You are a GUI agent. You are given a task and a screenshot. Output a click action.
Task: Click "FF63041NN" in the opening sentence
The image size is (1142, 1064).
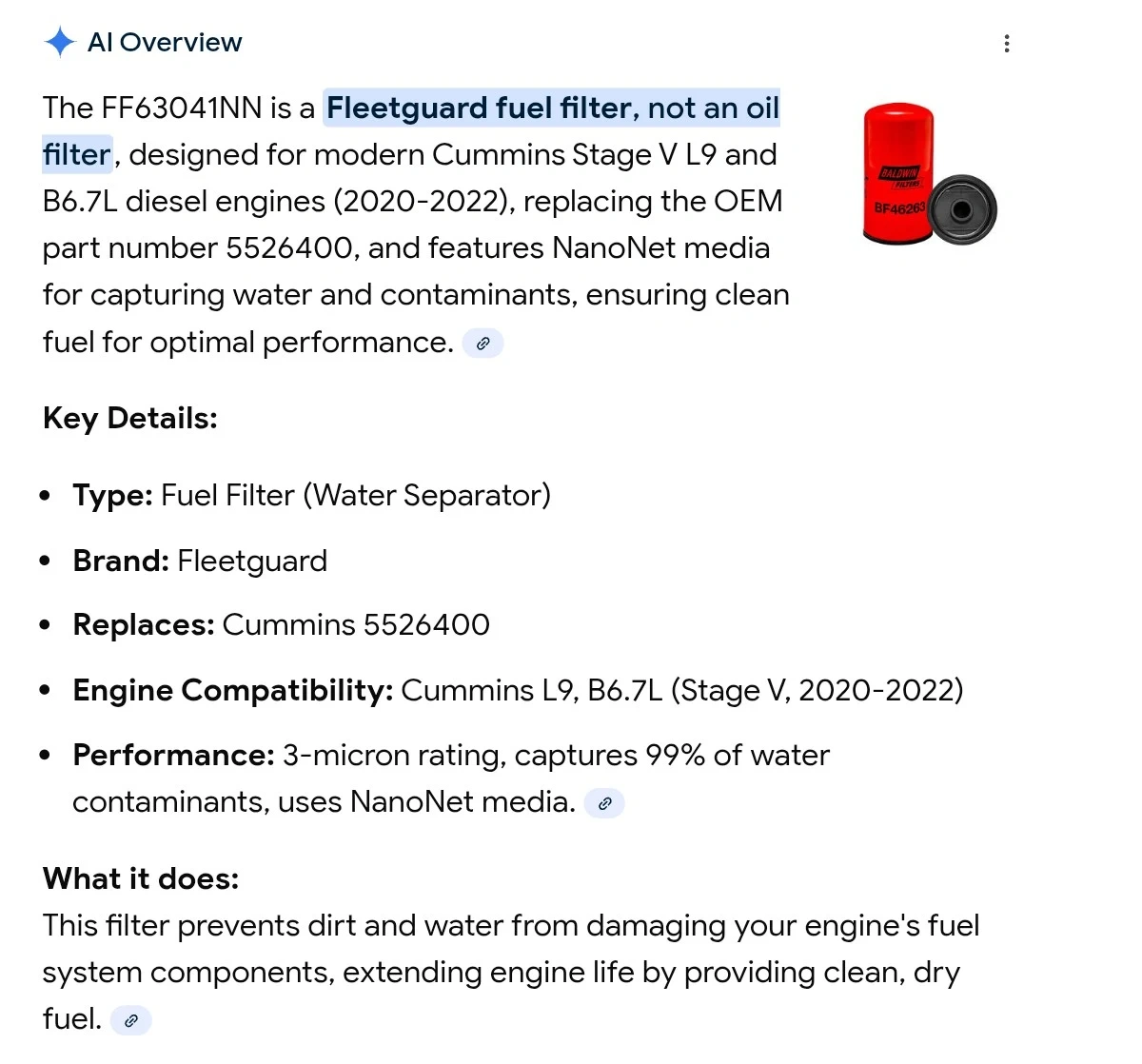181,108
